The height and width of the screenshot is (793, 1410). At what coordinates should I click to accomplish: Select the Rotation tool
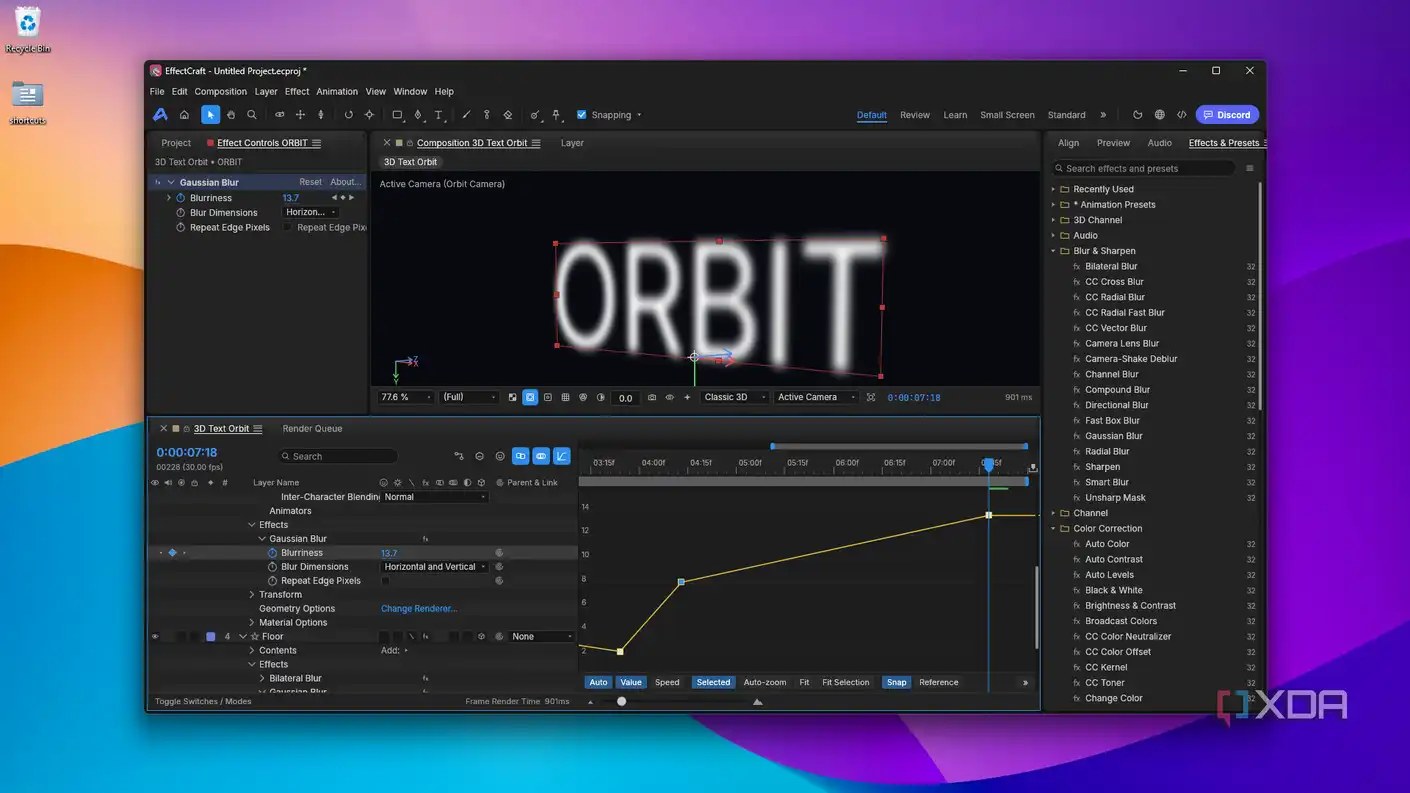[348, 115]
